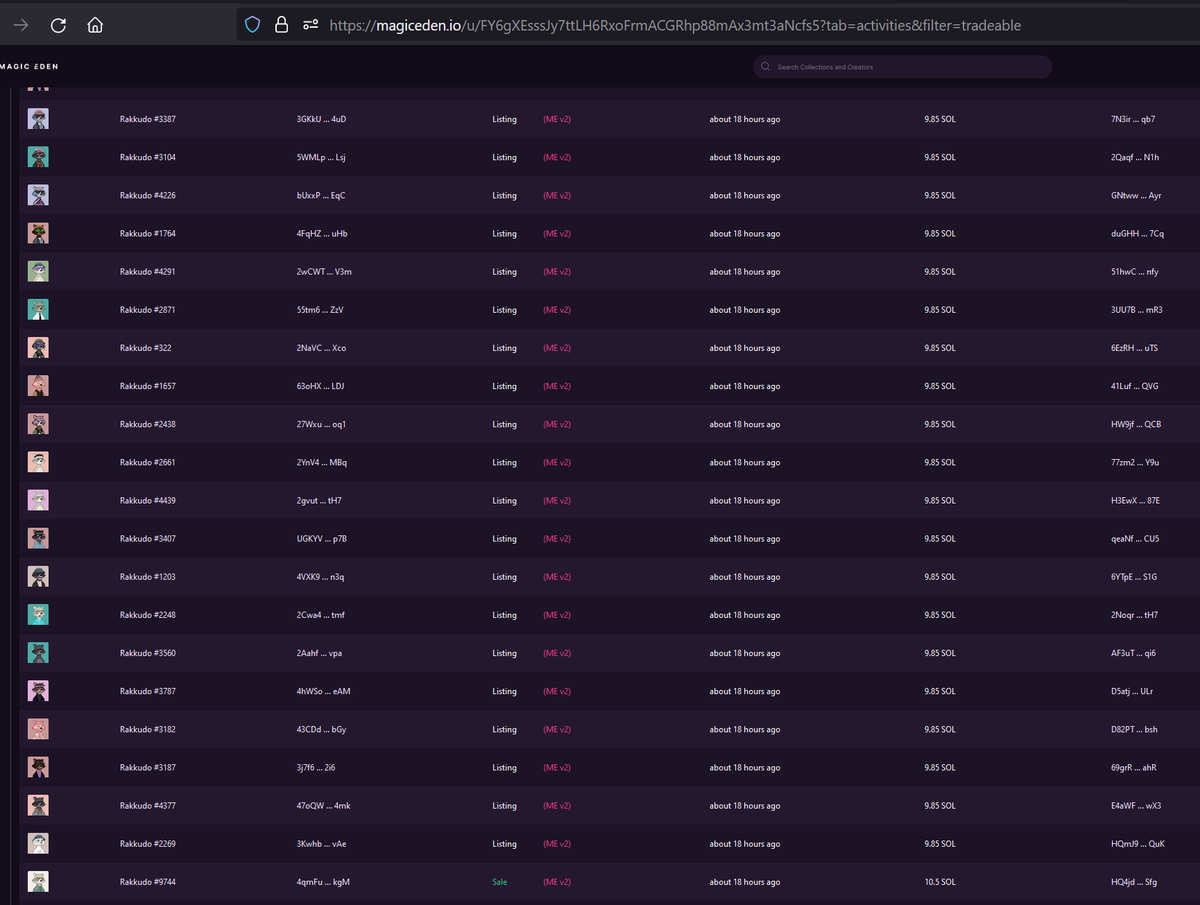This screenshot has width=1200, height=905.
Task: Click 'about 18 hours ago' for Rakkudo #3787
Action: pyautogui.click(x=745, y=691)
